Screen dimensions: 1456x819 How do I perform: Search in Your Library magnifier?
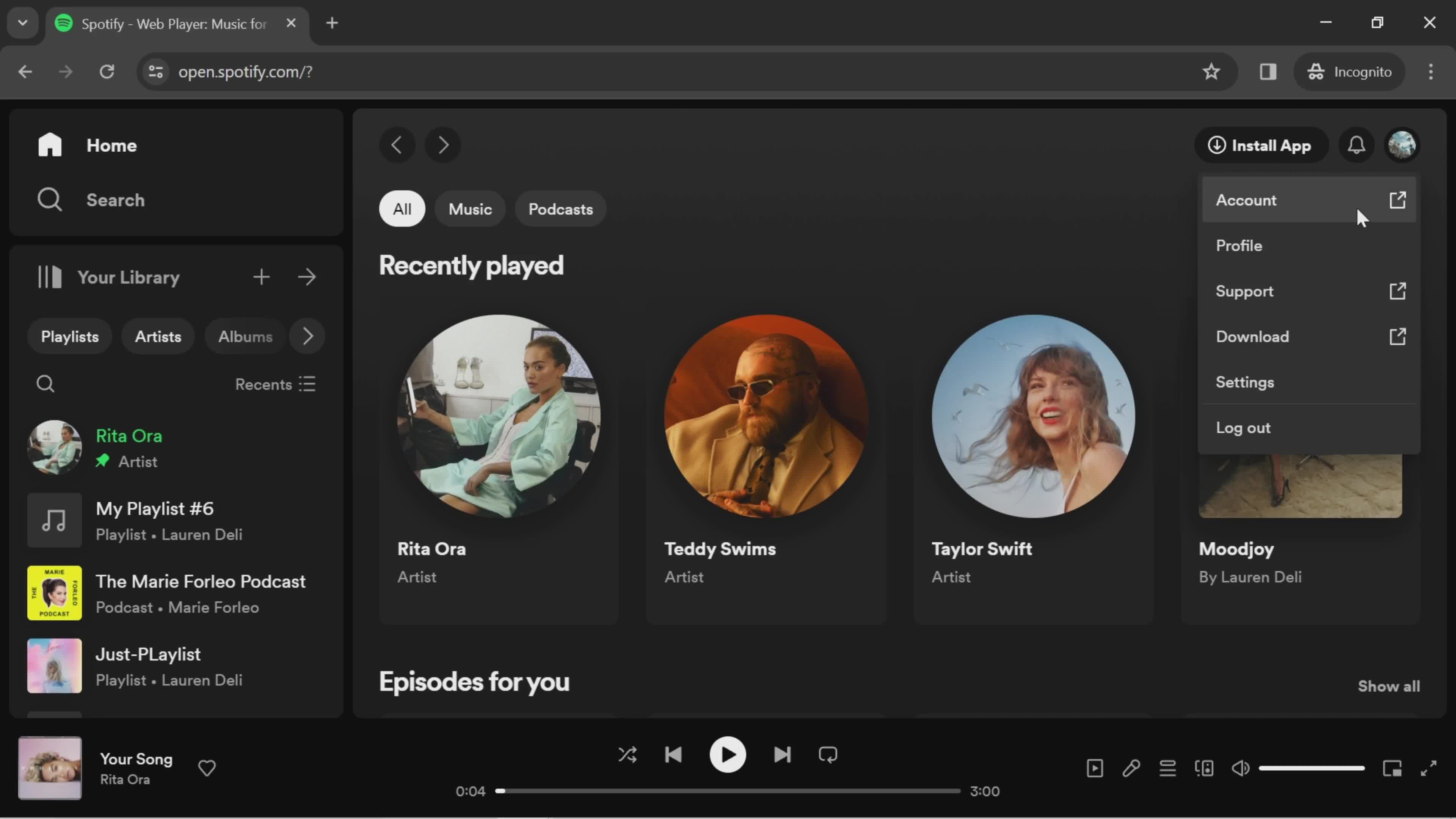(45, 384)
